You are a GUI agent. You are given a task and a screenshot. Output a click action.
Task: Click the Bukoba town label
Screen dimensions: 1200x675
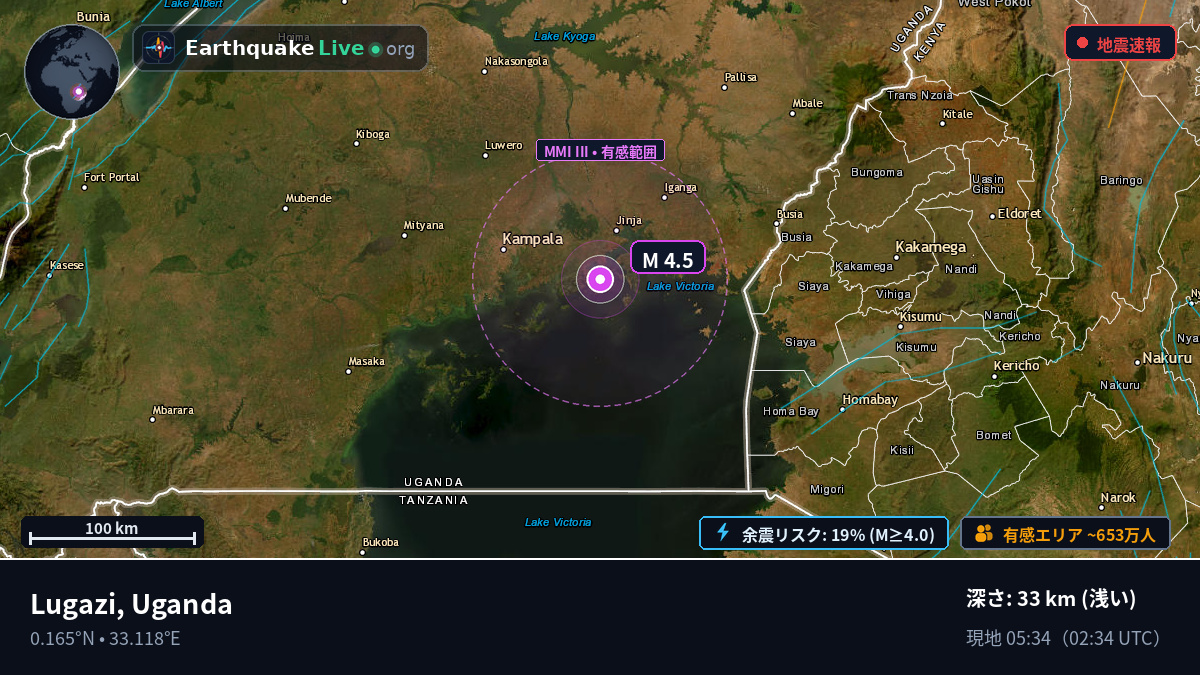pyautogui.click(x=381, y=542)
